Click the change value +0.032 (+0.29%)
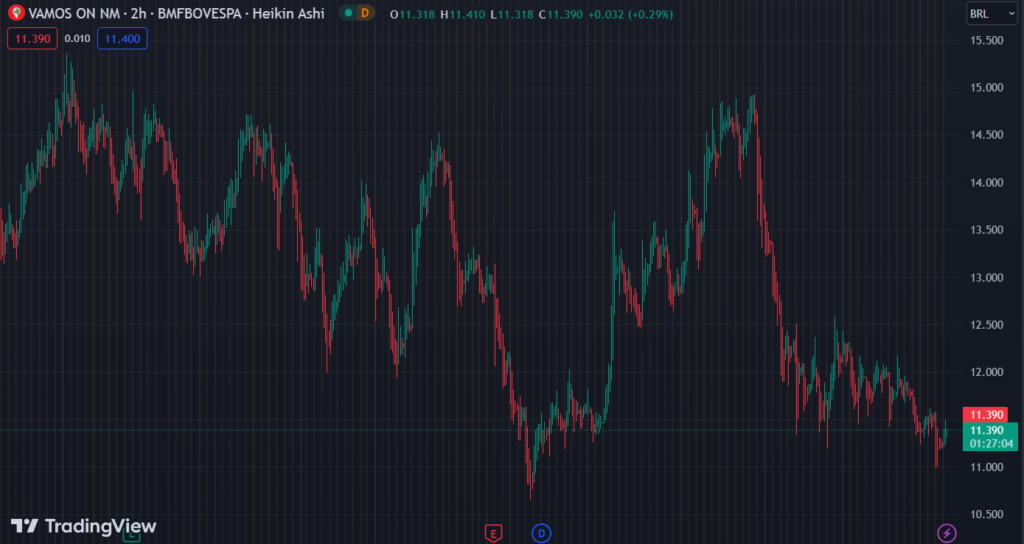 (x=630, y=14)
